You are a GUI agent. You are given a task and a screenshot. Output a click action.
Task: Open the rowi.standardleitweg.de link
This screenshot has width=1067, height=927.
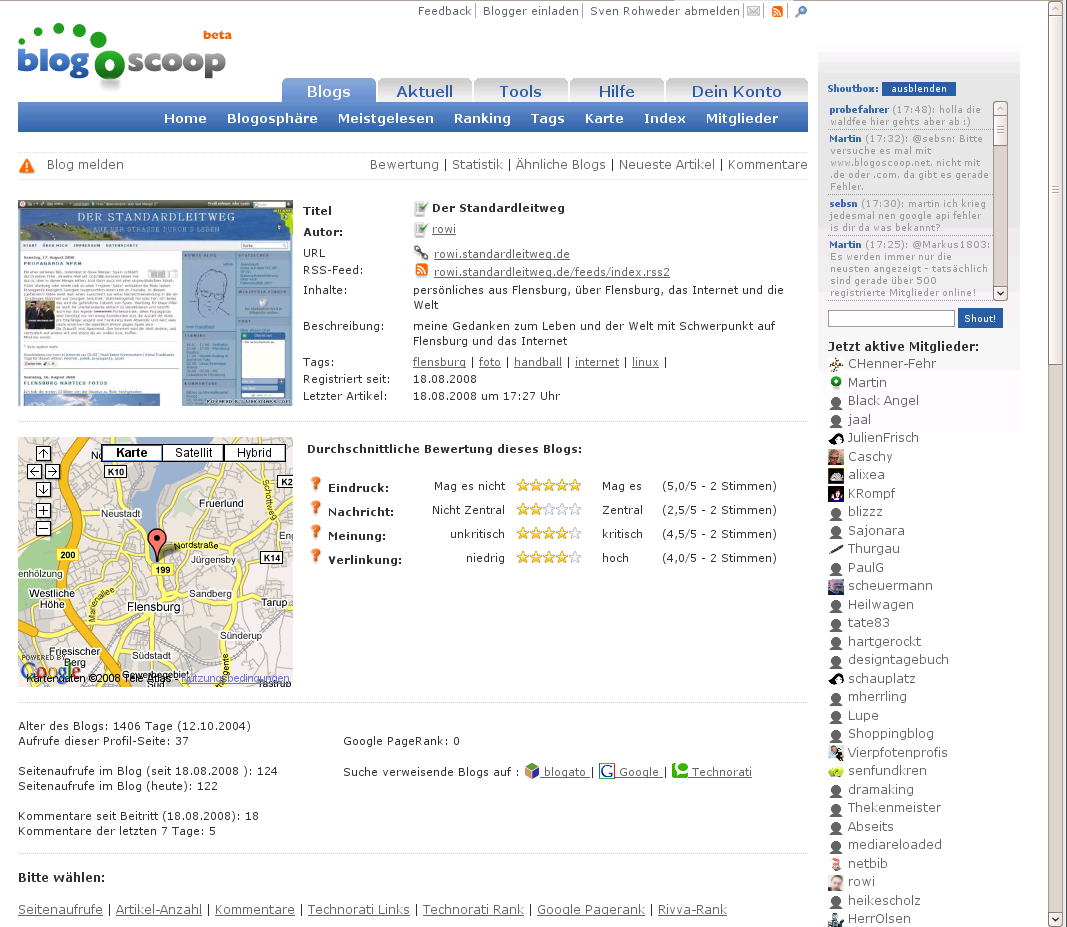pos(501,254)
